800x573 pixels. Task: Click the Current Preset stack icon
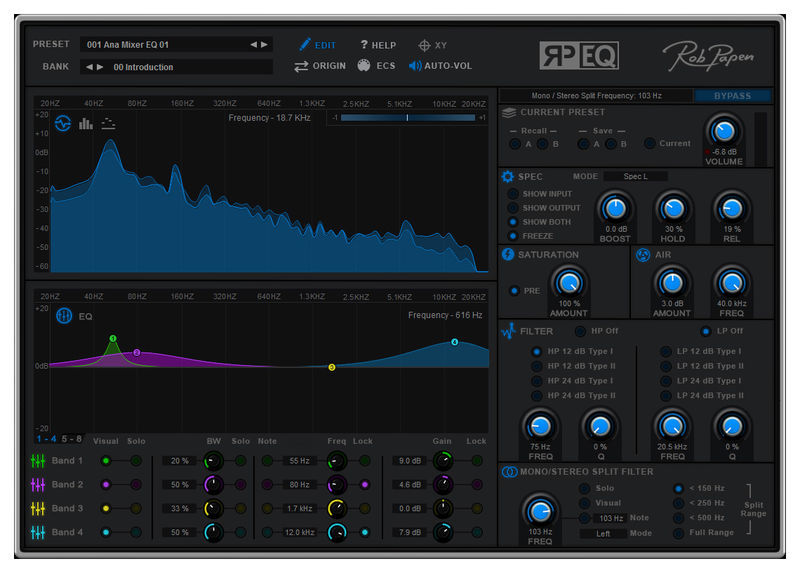(x=509, y=112)
